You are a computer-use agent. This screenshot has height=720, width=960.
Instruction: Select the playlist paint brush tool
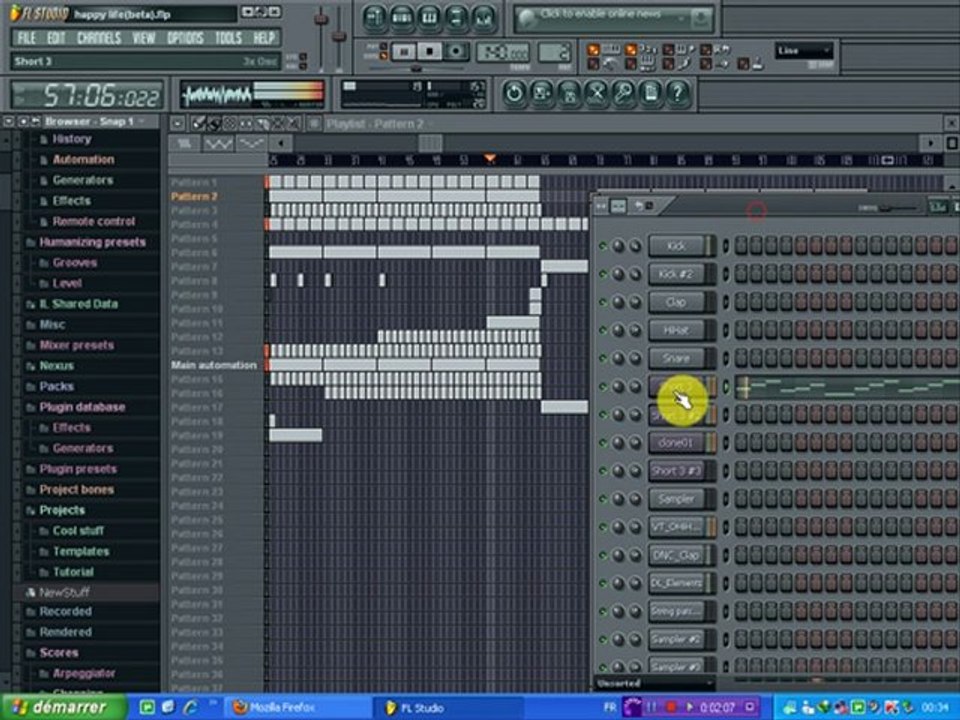[214, 124]
